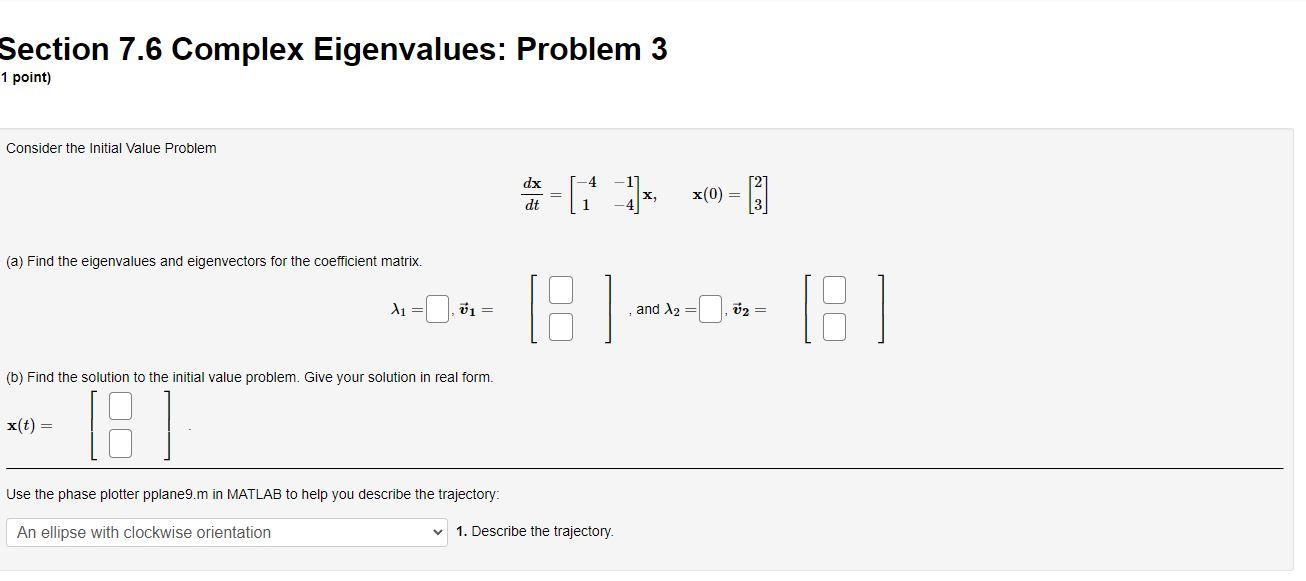Click part (a) instruction text about eigenvalues

215,260
